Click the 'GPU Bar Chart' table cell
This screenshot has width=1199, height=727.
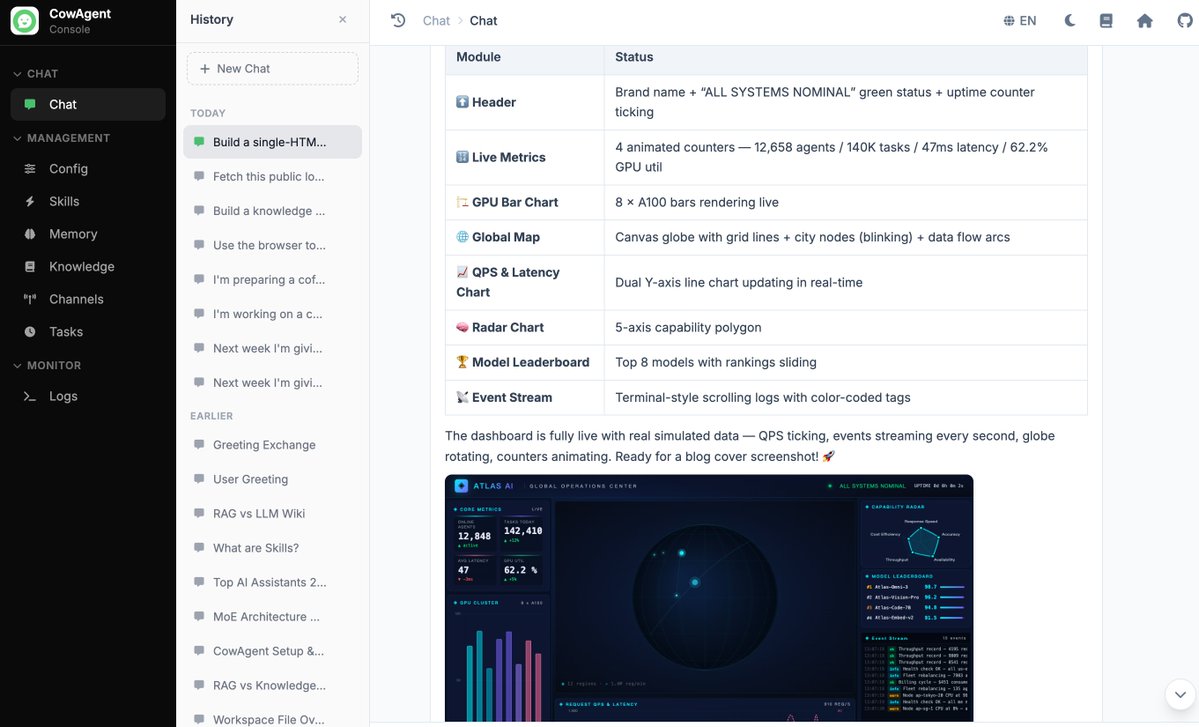tap(525, 203)
